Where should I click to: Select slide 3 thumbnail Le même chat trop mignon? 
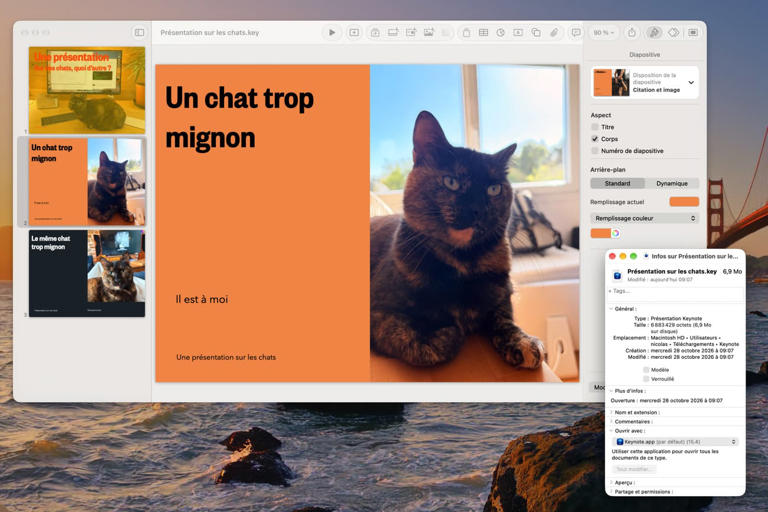87,273
